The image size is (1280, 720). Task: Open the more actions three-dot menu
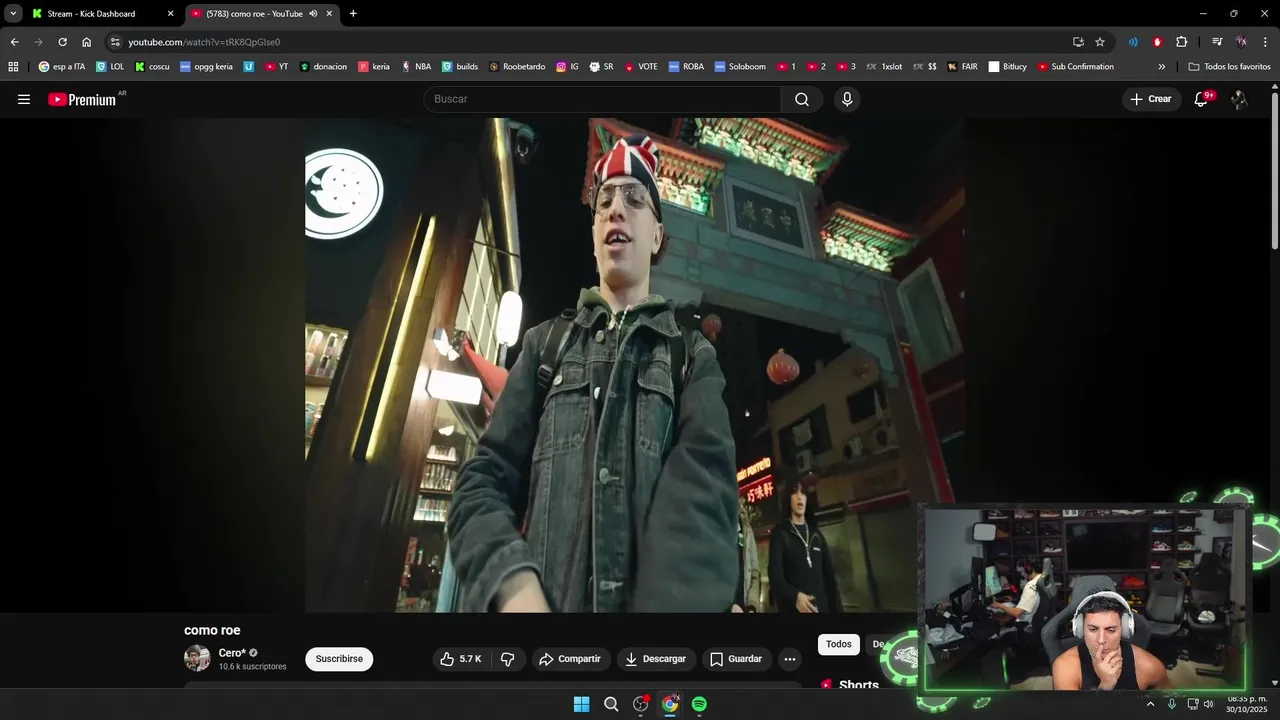pyautogui.click(x=790, y=659)
